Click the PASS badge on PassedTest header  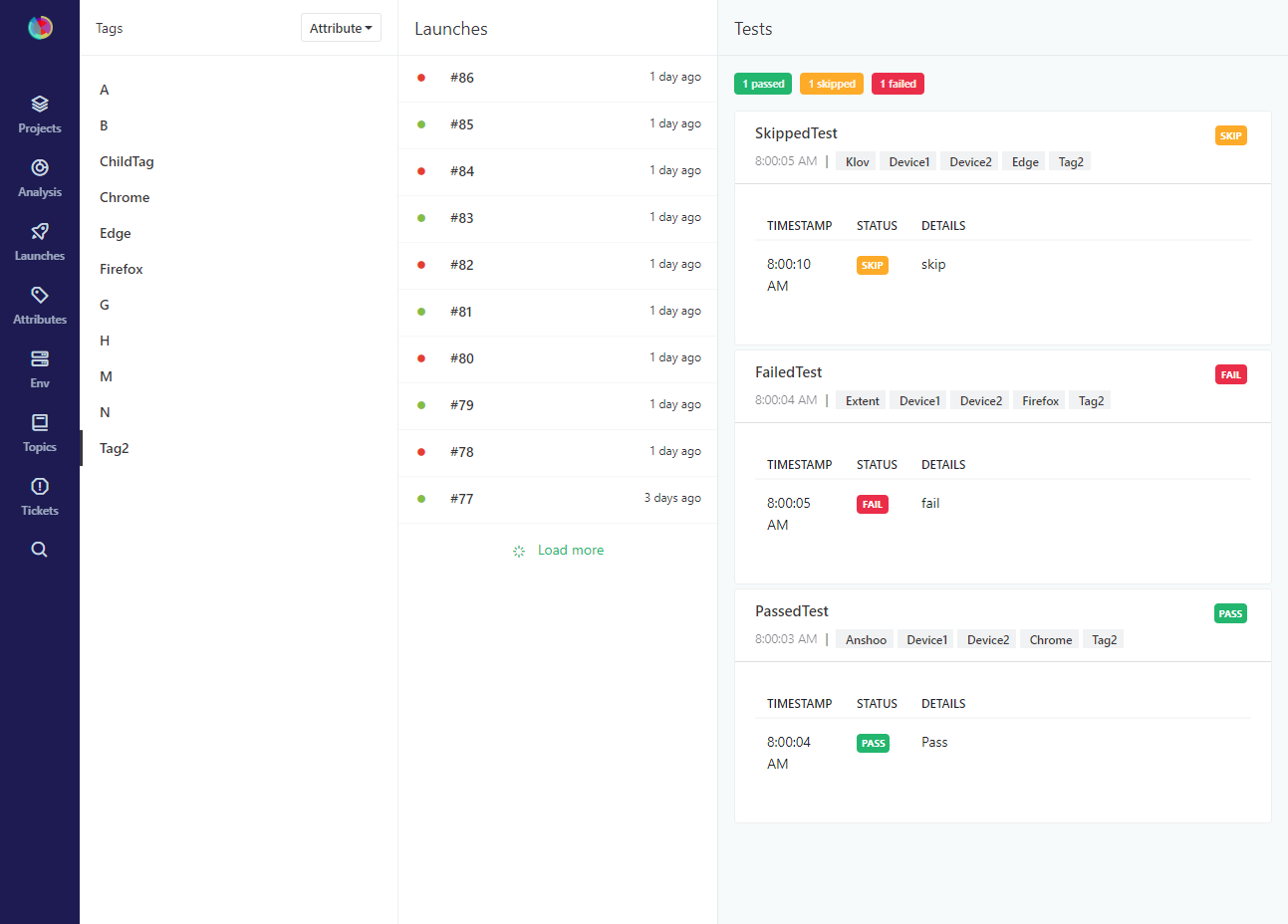1231,613
